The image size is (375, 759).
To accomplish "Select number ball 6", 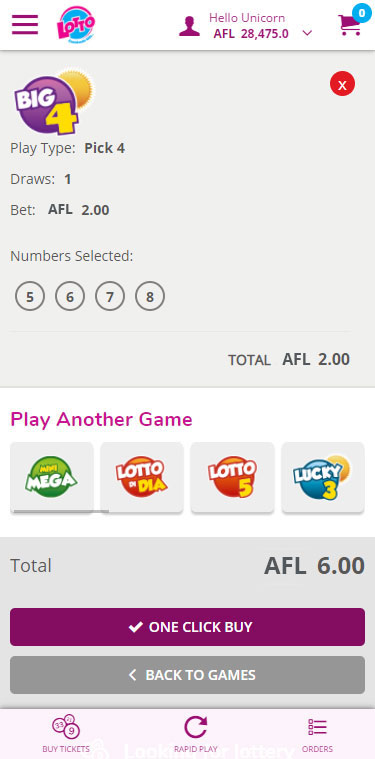I will pyautogui.click(x=70, y=297).
